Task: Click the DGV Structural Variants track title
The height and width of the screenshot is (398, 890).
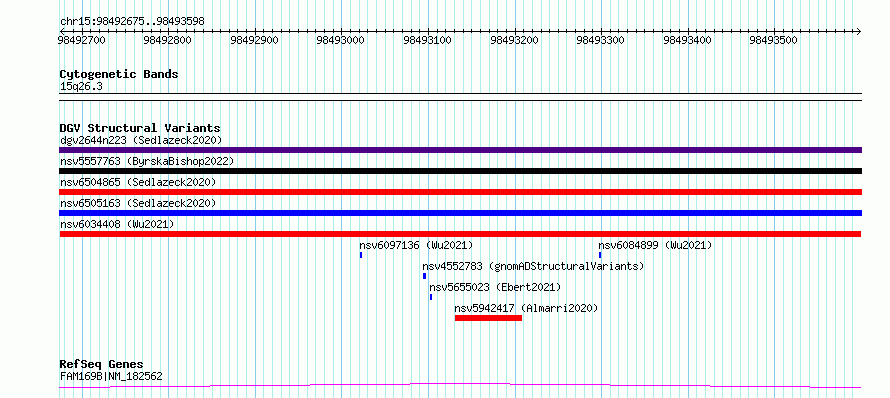Action: pyautogui.click(x=140, y=128)
